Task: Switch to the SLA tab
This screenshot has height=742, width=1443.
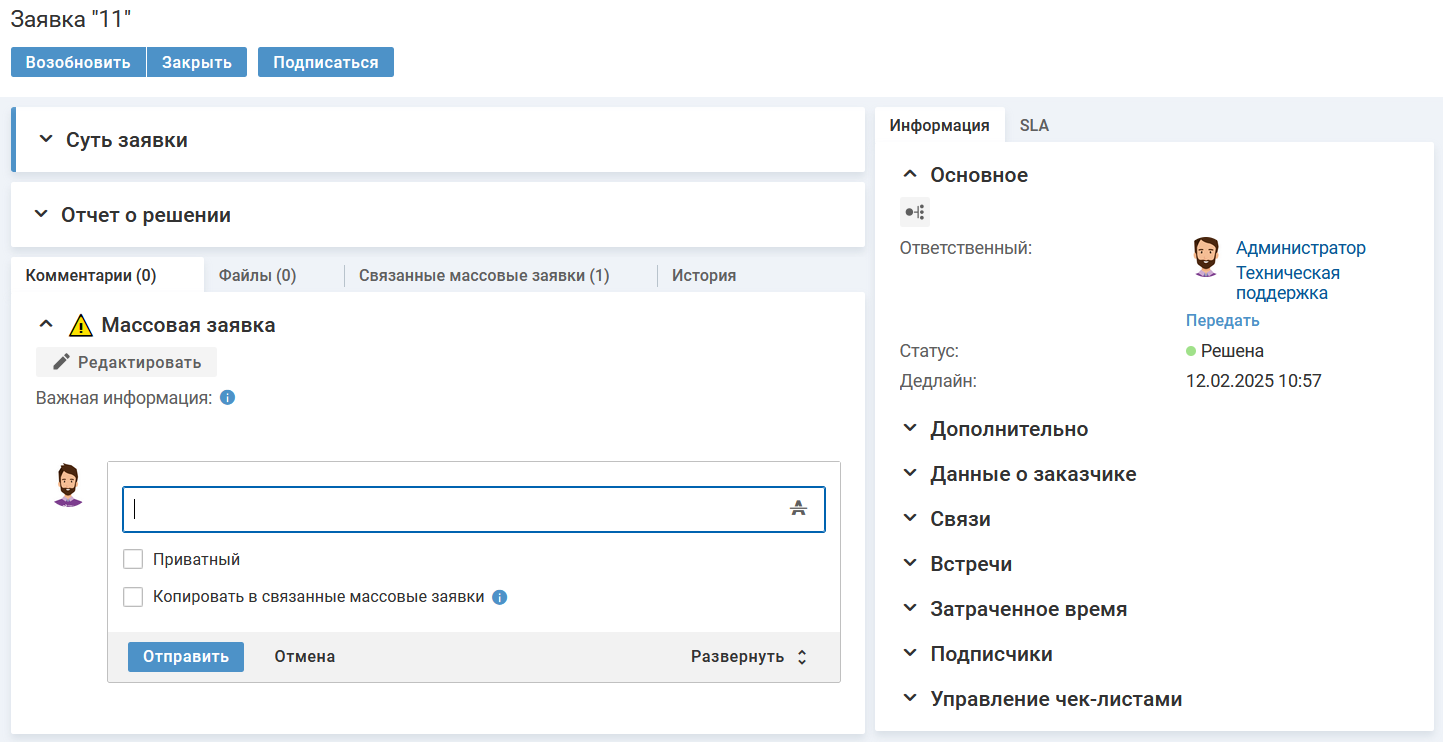Action: 1033,126
